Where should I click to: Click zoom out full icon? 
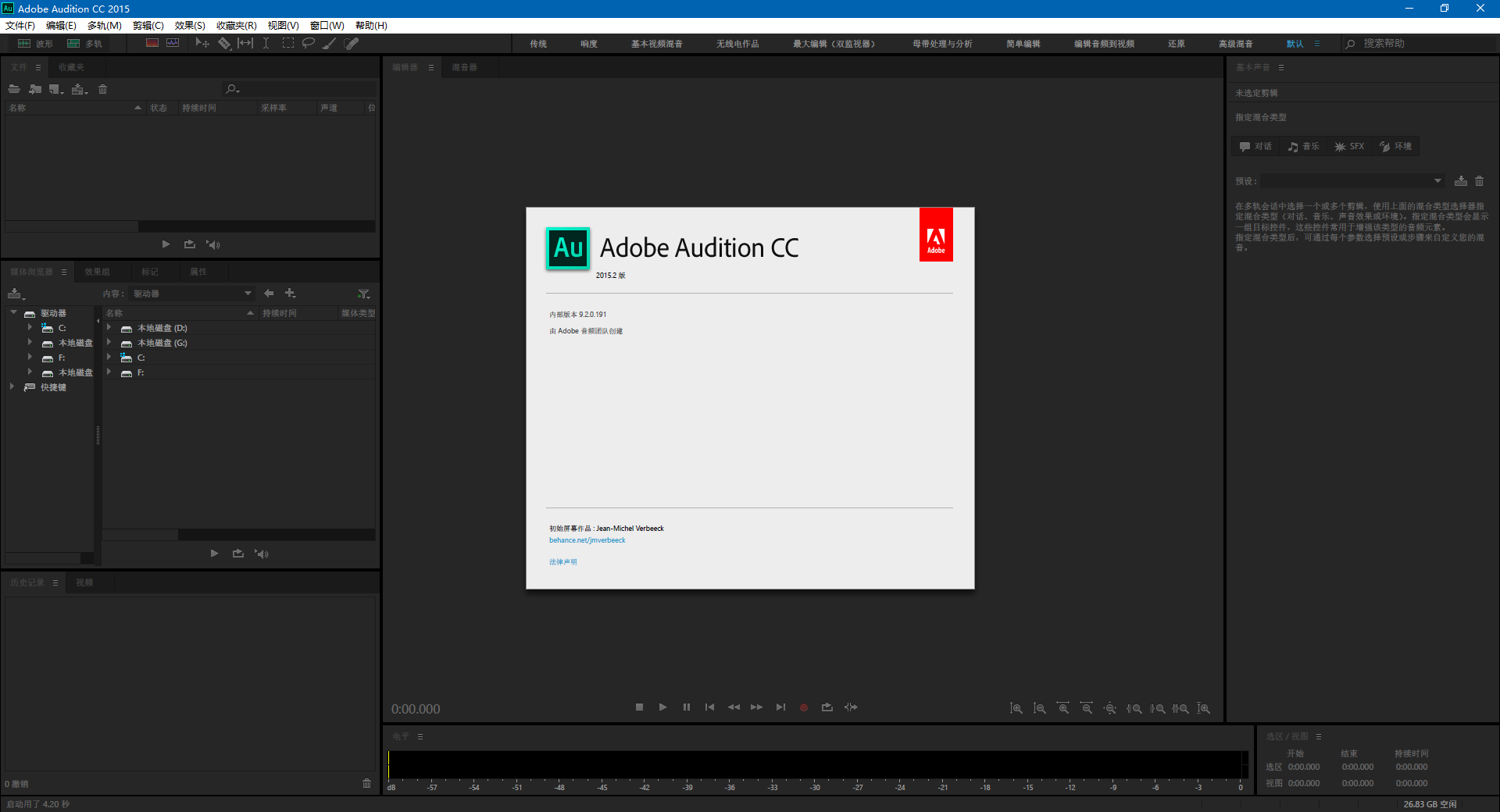[x=1109, y=708]
